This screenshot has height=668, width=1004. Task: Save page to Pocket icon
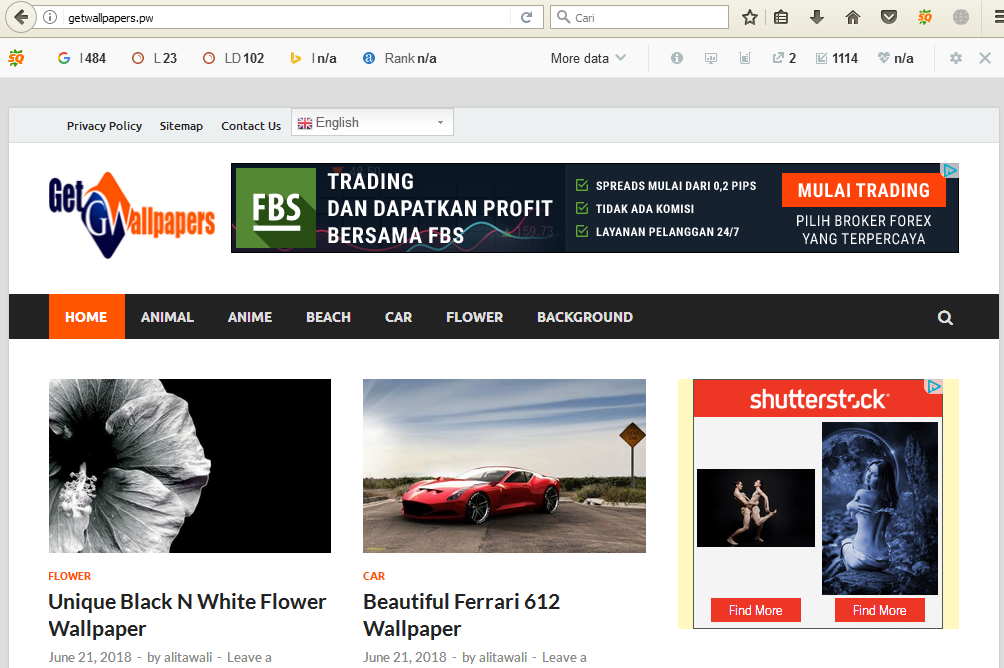pos(888,17)
